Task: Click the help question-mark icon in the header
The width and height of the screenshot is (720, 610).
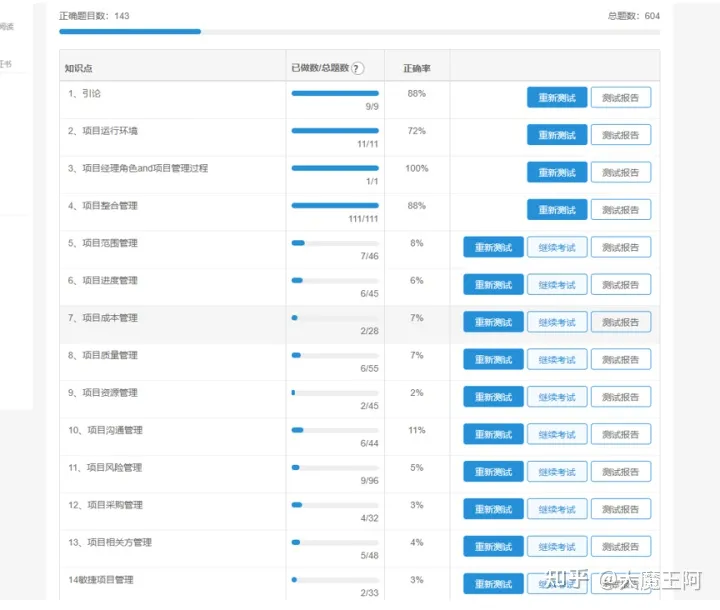Action: click(x=358, y=68)
